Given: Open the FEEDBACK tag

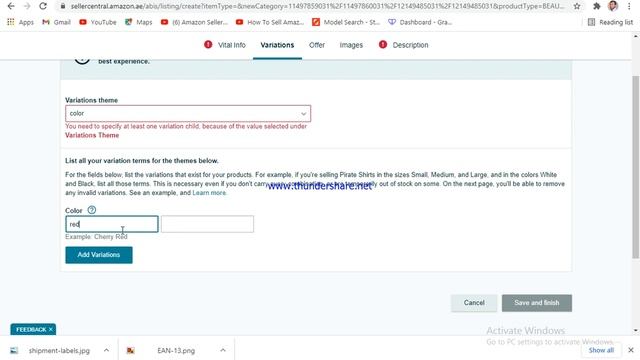Looking at the screenshot, I should tap(31, 329).
